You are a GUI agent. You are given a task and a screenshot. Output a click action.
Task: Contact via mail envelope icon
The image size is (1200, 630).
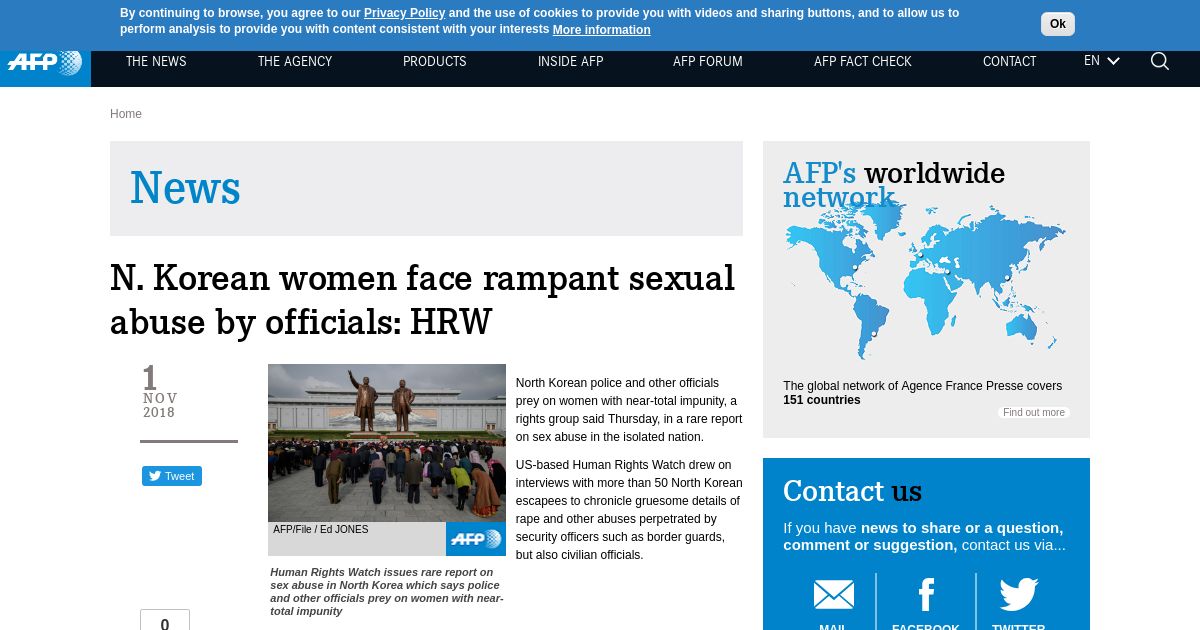[833, 595]
